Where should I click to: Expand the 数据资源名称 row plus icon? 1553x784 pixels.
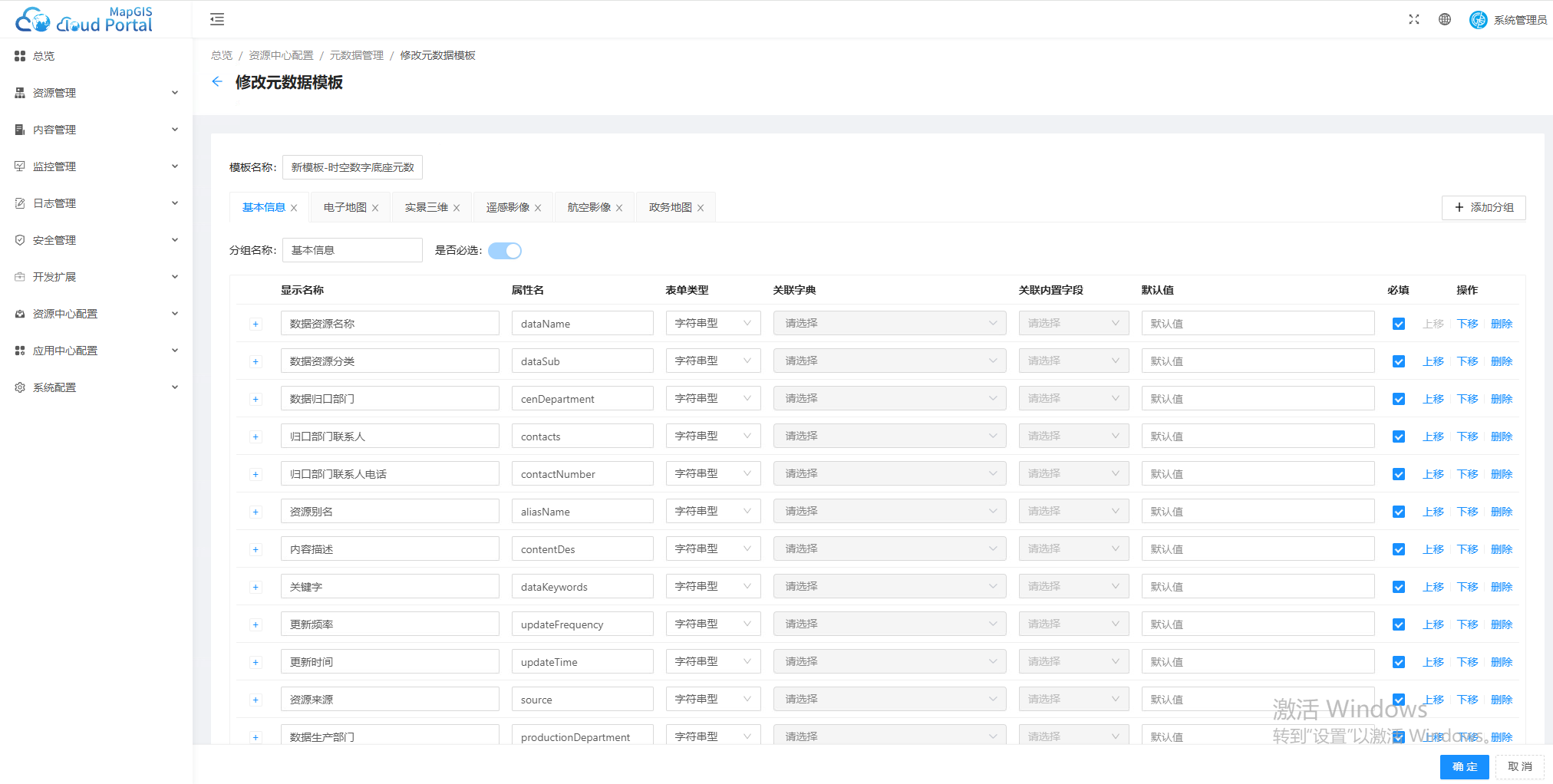pyautogui.click(x=256, y=324)
